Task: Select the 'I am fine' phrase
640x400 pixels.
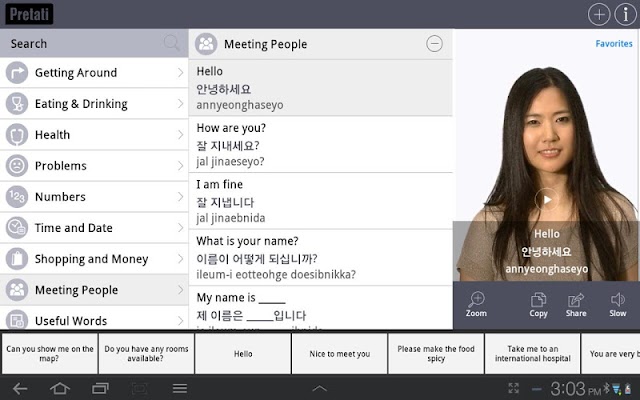Action: [x=320, y=201]
